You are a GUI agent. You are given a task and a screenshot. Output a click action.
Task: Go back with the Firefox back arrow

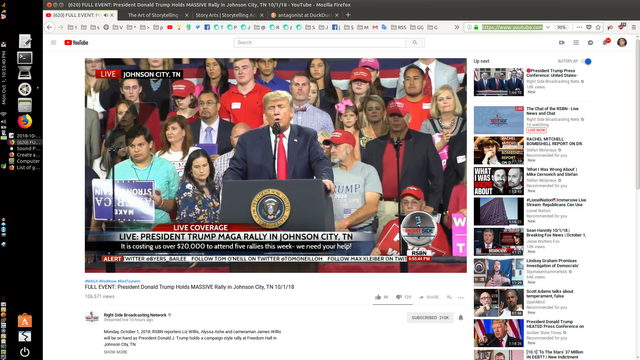point(49,27)
